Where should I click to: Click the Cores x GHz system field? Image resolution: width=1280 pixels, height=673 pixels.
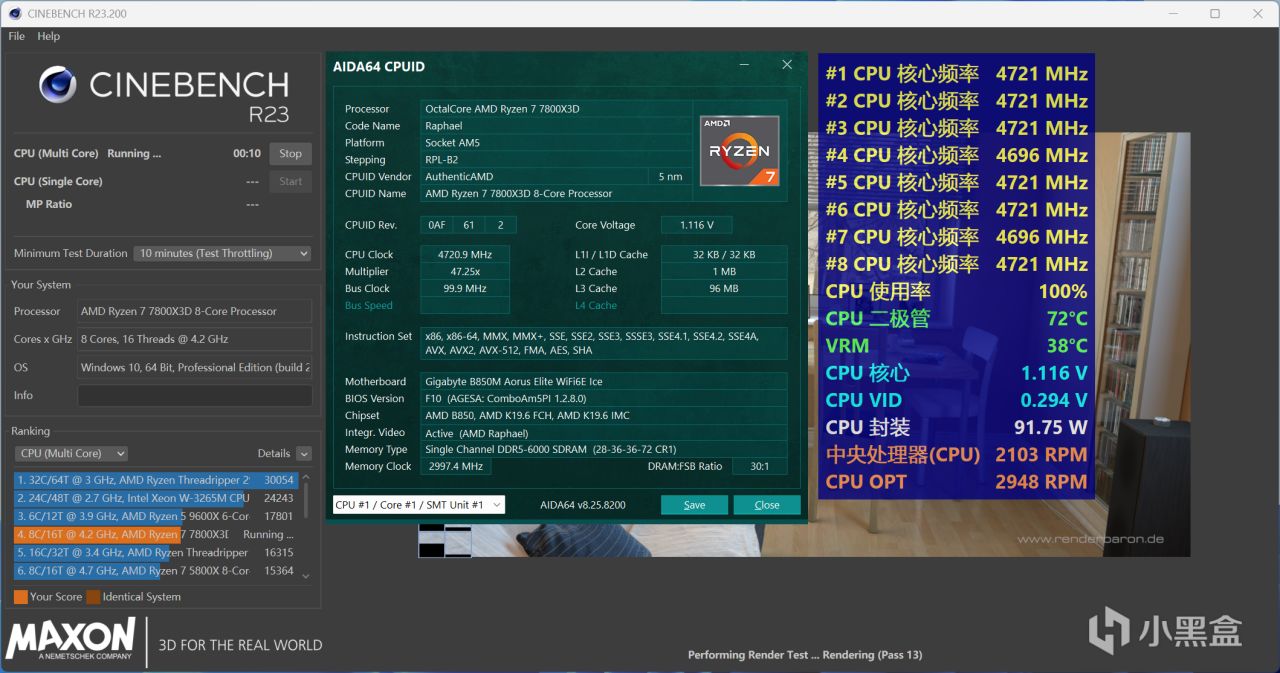point(195,339)
